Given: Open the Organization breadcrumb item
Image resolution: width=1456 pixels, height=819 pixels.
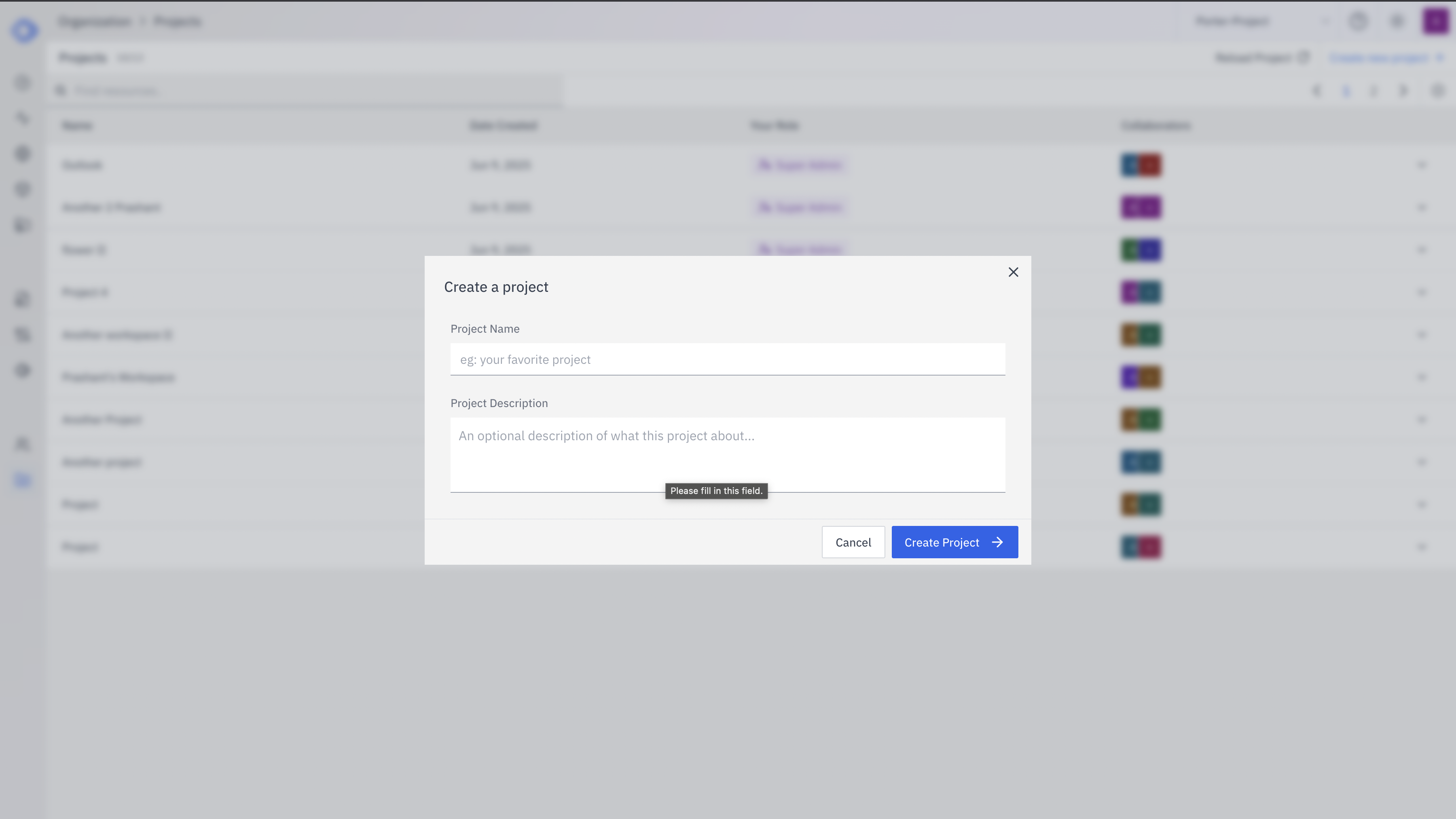Looking at the screenshot, I should click(x=94, y=21).
